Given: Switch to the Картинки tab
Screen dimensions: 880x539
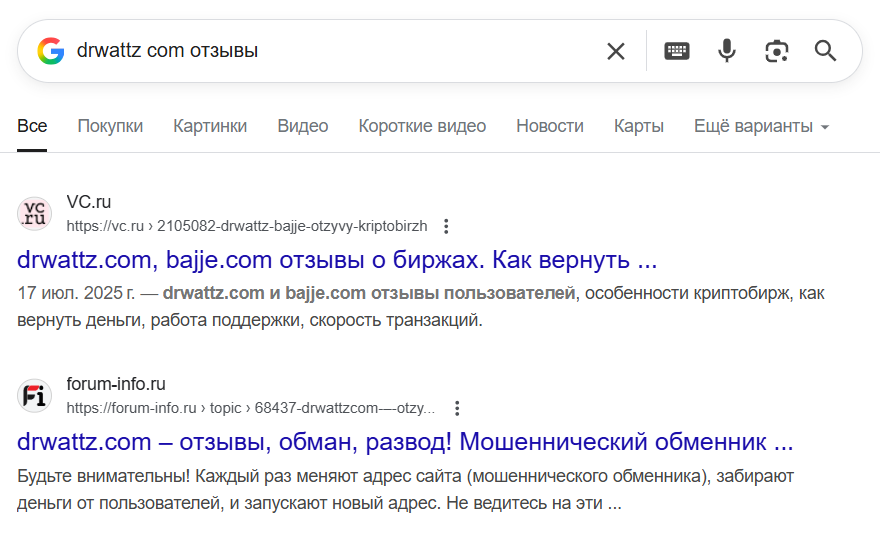Looking at the screenshot, I should (x=210, y=126).
